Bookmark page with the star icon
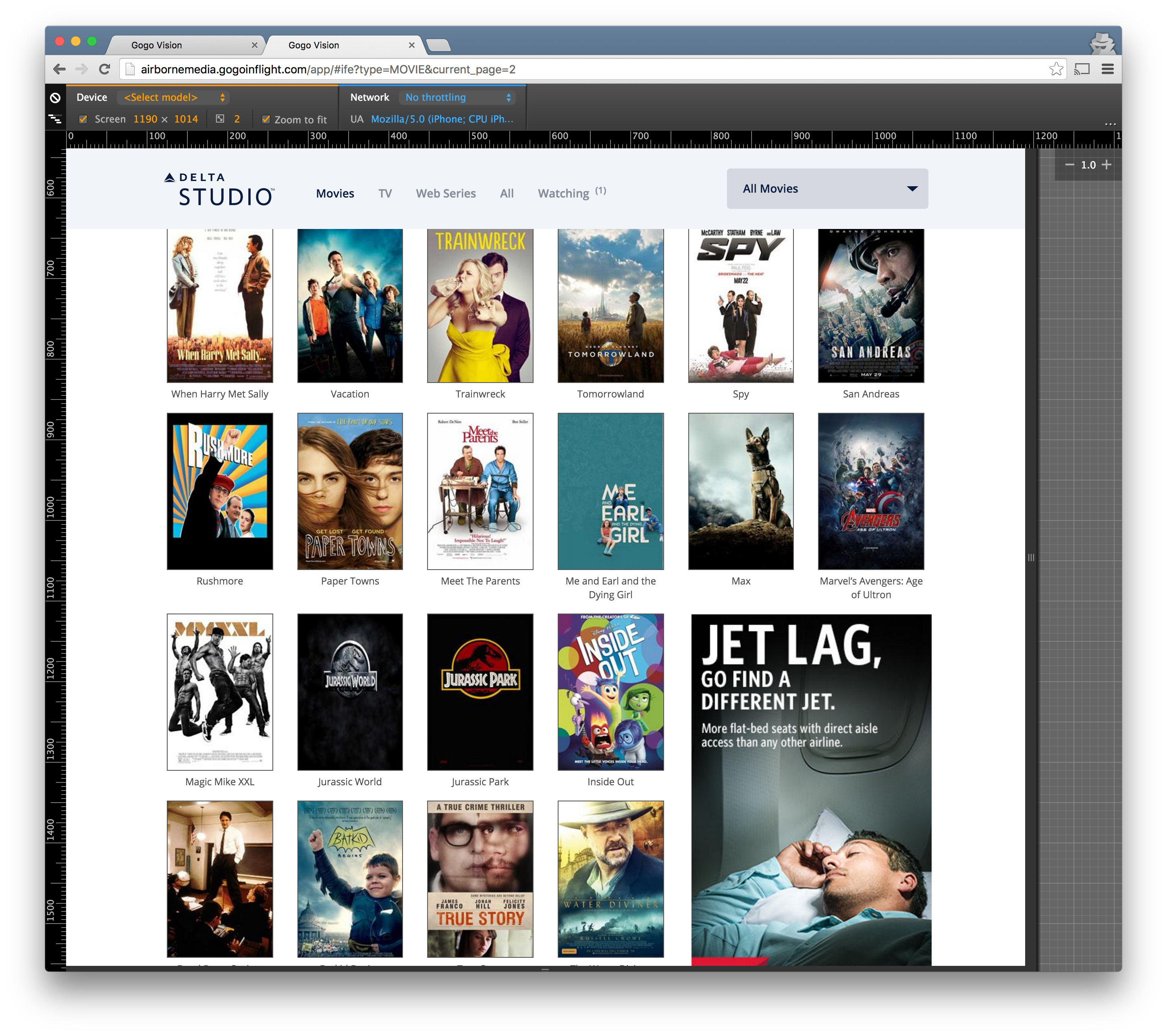1167x1036 pixels. click(1056, 69)
